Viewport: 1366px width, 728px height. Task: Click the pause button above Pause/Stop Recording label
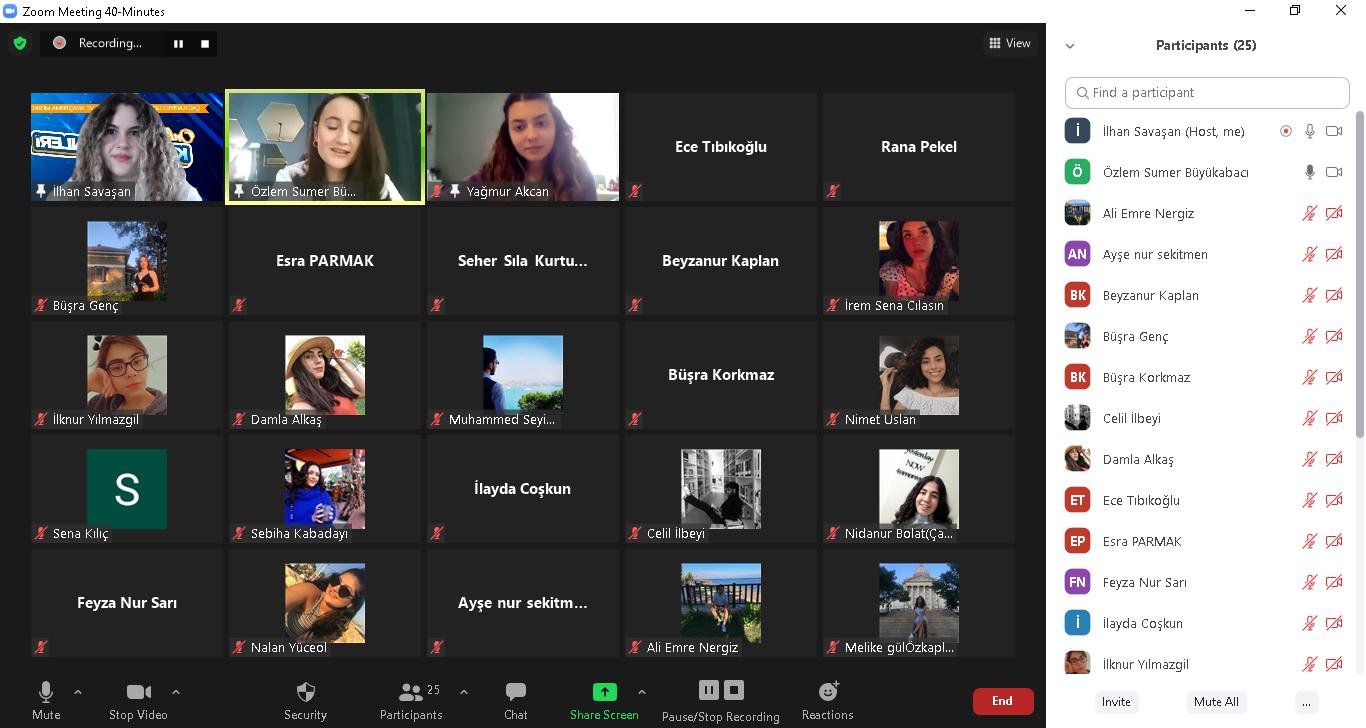pos(708,690)
